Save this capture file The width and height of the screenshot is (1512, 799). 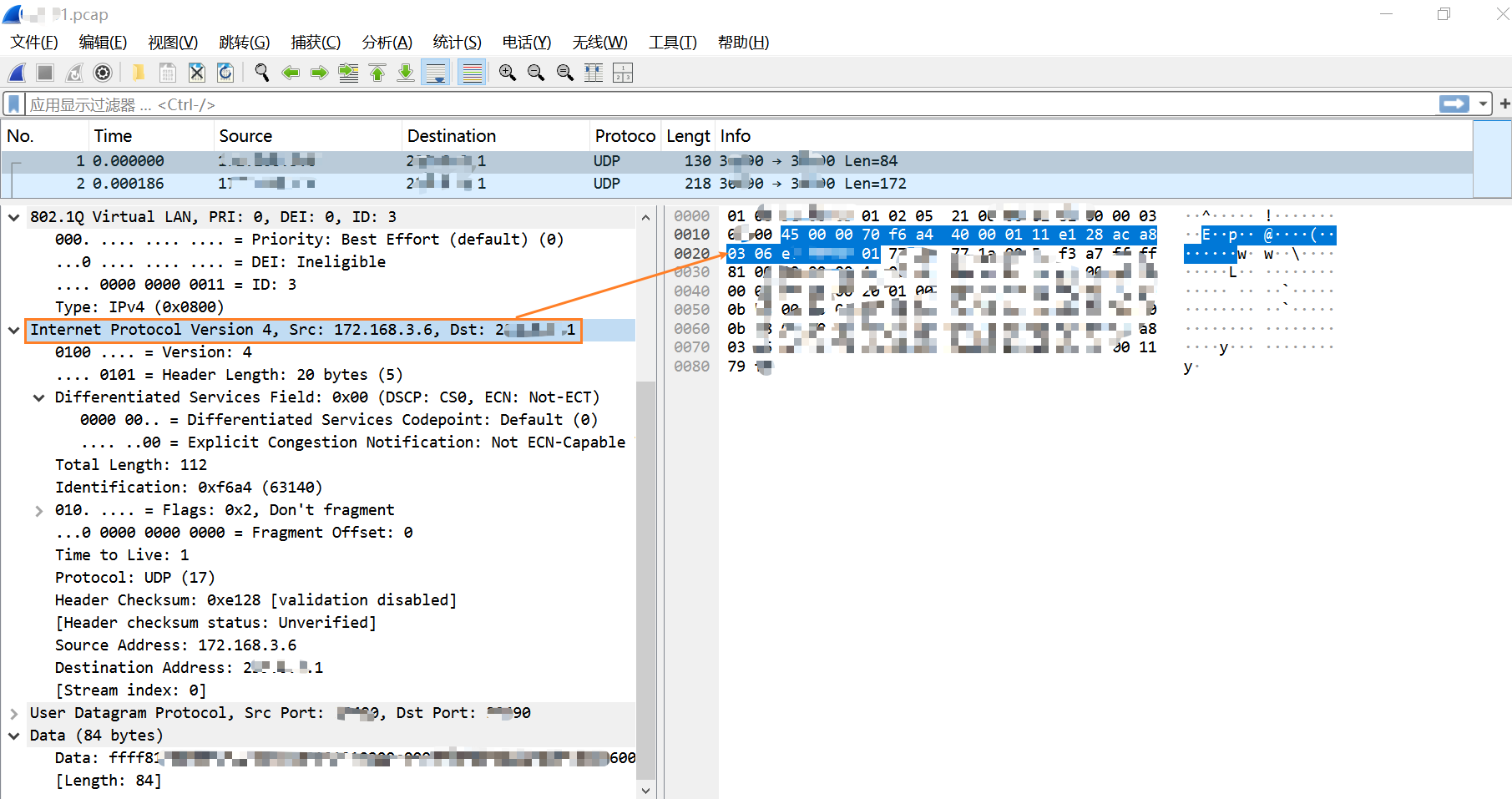(x=168, y=73)
